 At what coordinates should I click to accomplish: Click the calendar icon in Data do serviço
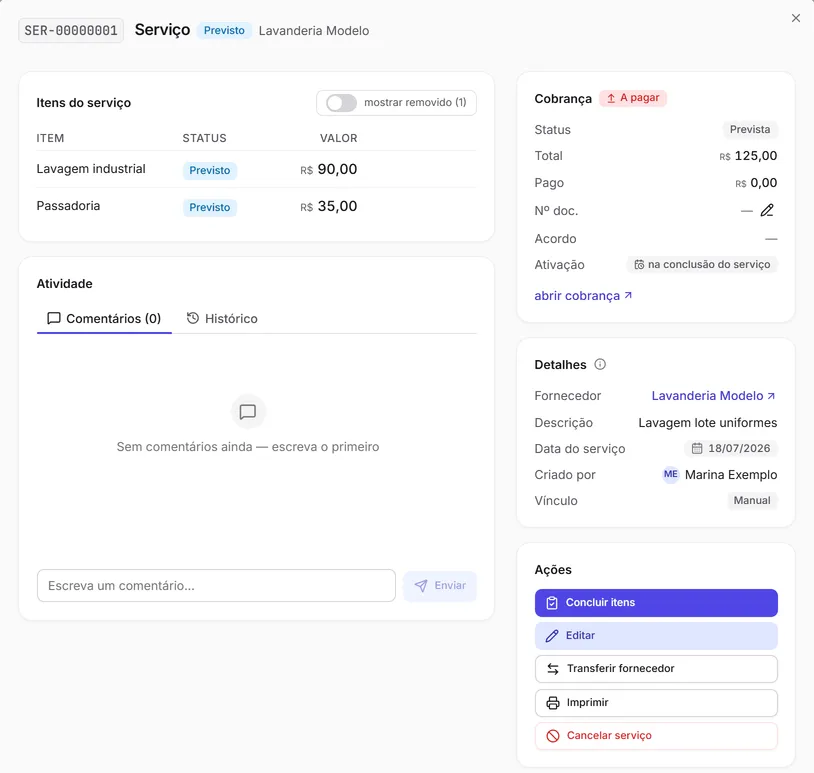(x=697, y=448)
